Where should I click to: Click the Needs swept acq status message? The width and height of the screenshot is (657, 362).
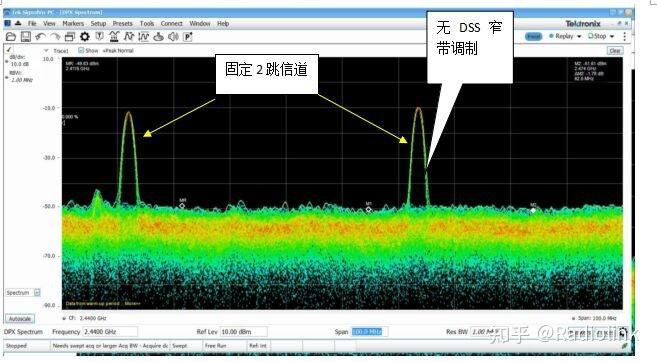pyautogui.click(x=110, y=346)
